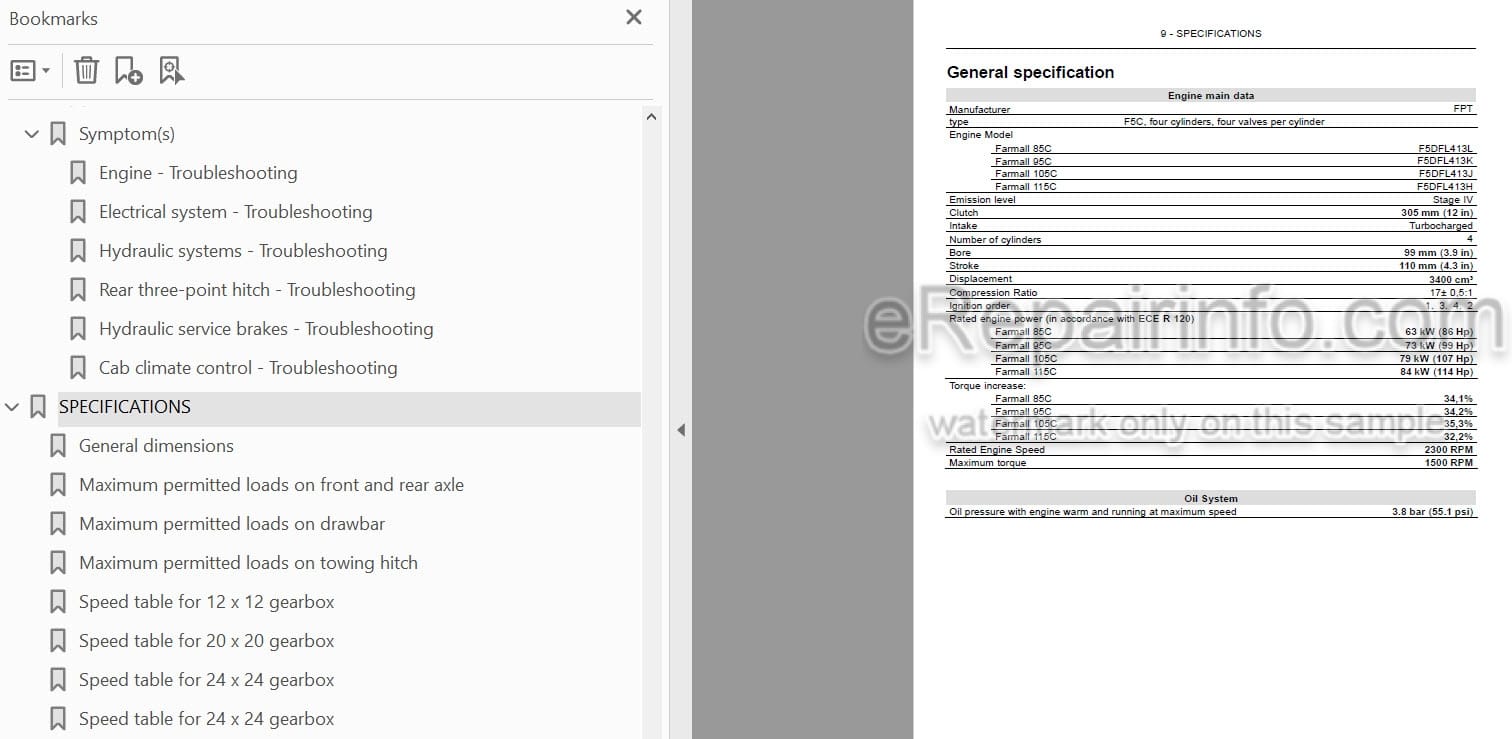The height and width of the screenshot is (739, 1512).
Task: Click bookmark icon beside Hydraulic systems - Troubleshooting
Action: point(78,251)
